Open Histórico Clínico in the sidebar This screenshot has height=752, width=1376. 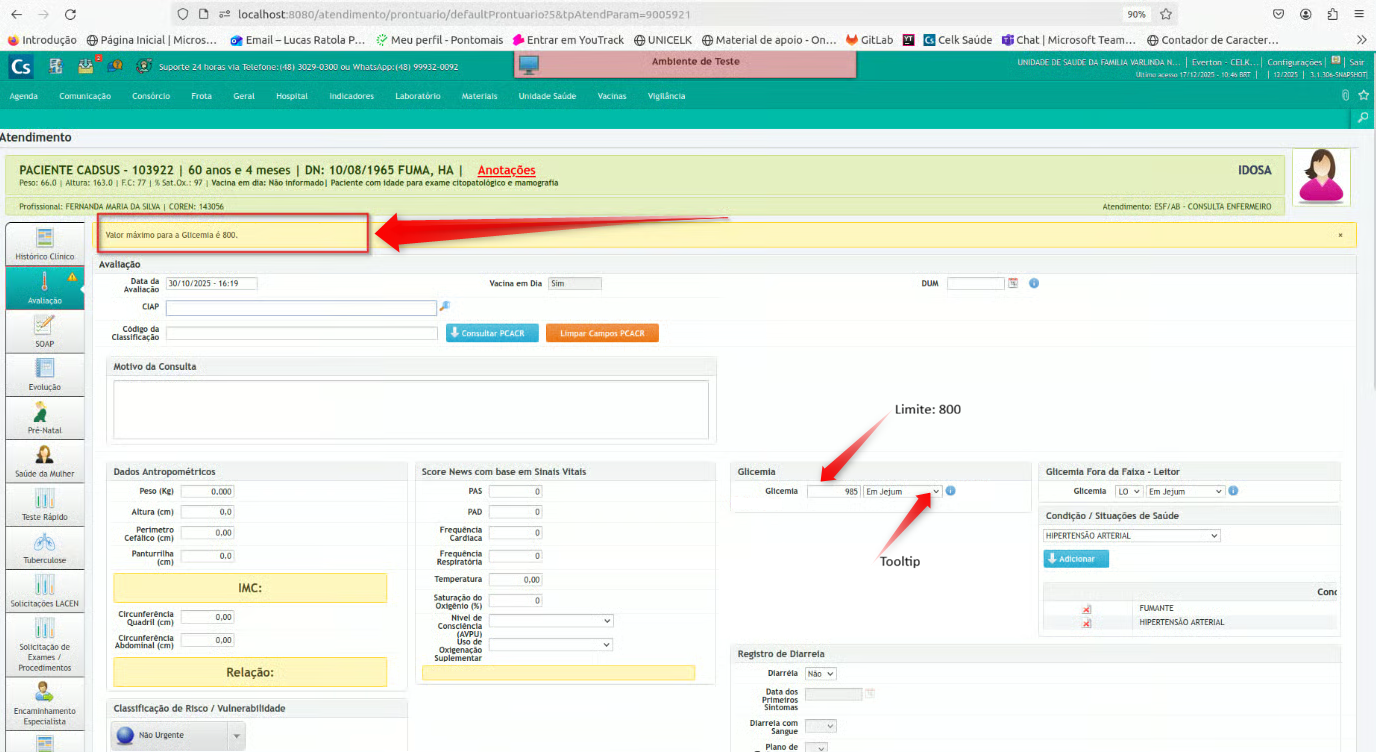click(x=44, y=243)
